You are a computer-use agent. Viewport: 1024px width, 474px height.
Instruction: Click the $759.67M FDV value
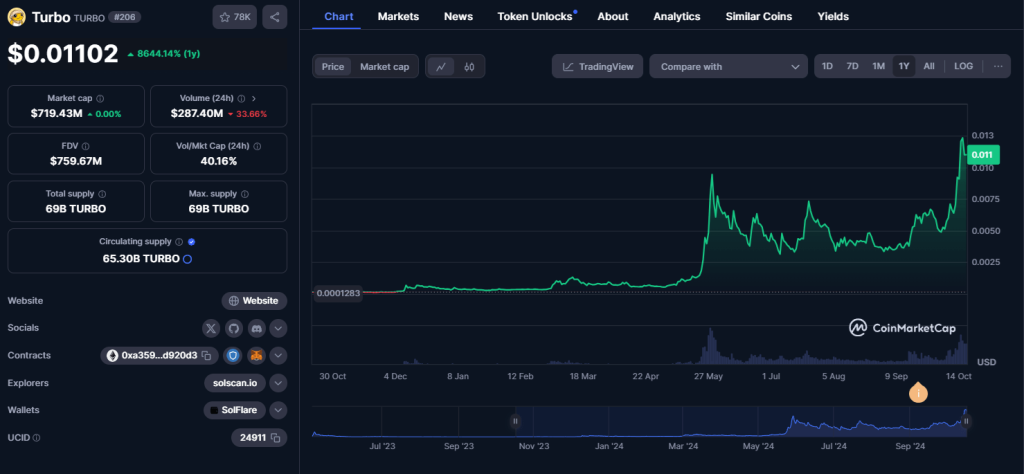76,161
